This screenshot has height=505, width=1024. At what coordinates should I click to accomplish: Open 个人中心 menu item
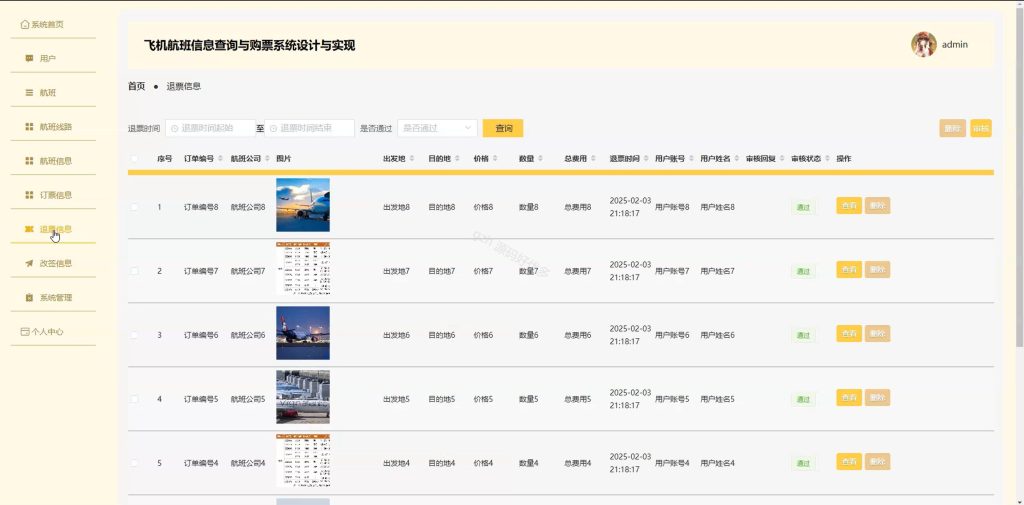click(x=53, y=332)
